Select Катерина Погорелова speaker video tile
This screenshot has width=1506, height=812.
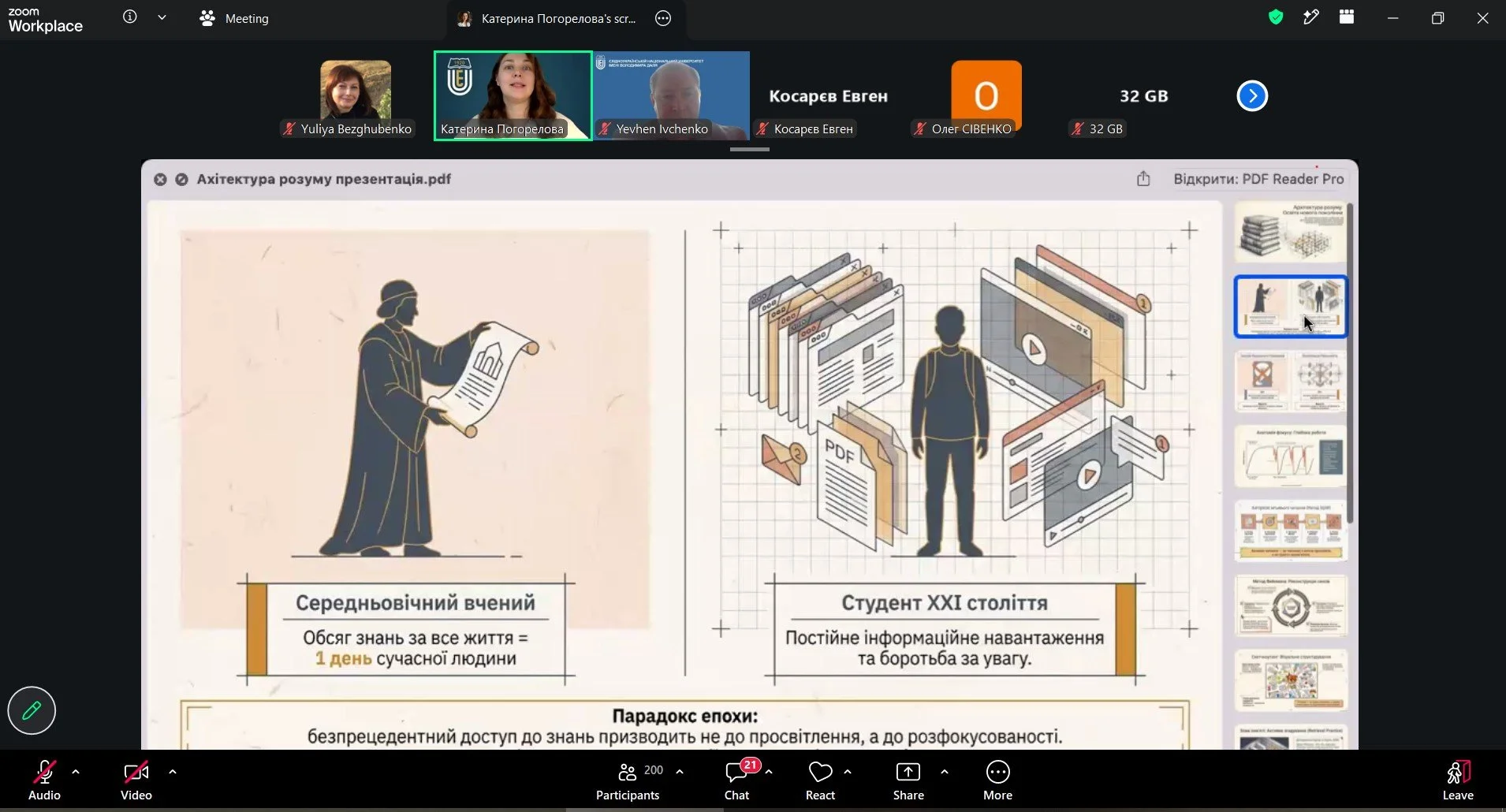[x=513, y=96]
